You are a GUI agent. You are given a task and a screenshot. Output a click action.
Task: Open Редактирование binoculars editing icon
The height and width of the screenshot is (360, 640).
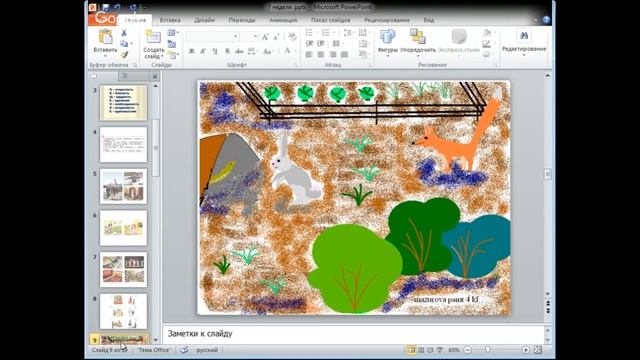tap(524, 36)
